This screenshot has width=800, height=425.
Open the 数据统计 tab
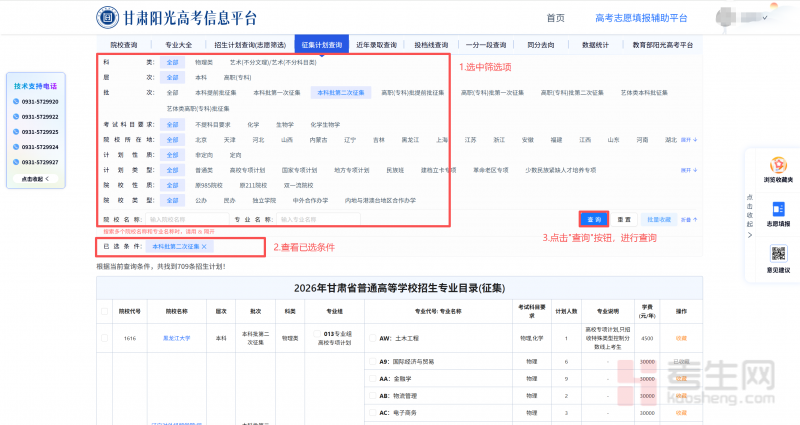click(x=595, y=45)
